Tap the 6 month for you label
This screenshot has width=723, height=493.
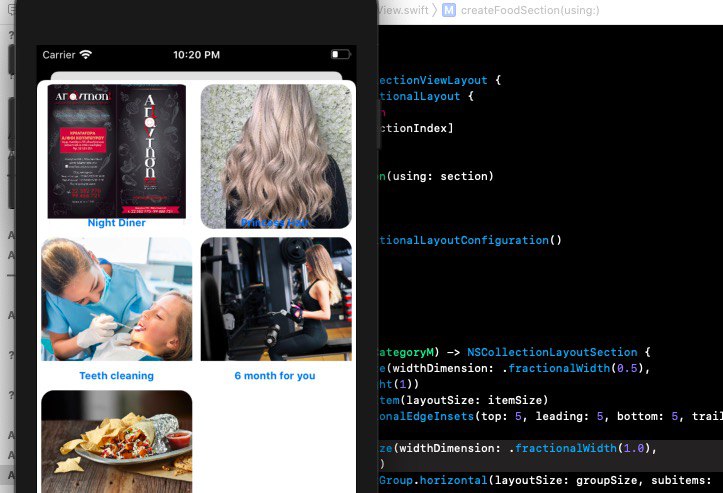(x=275, y=376)
